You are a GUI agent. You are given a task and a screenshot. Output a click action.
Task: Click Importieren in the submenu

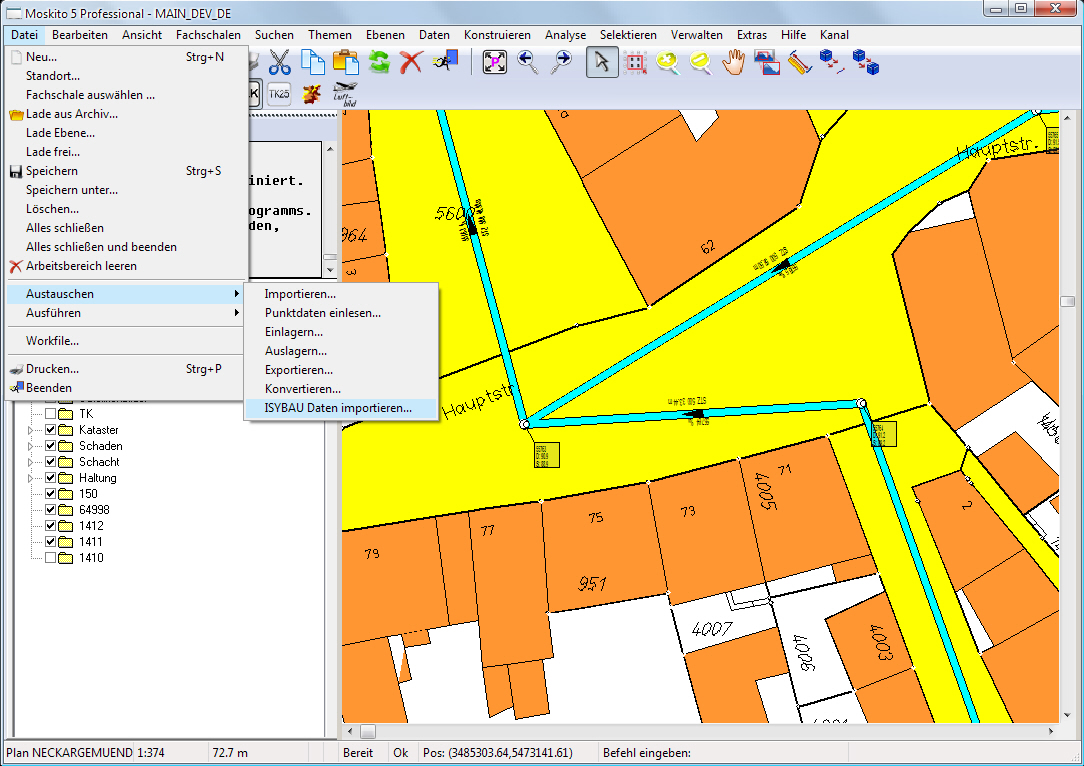[341, 295]
